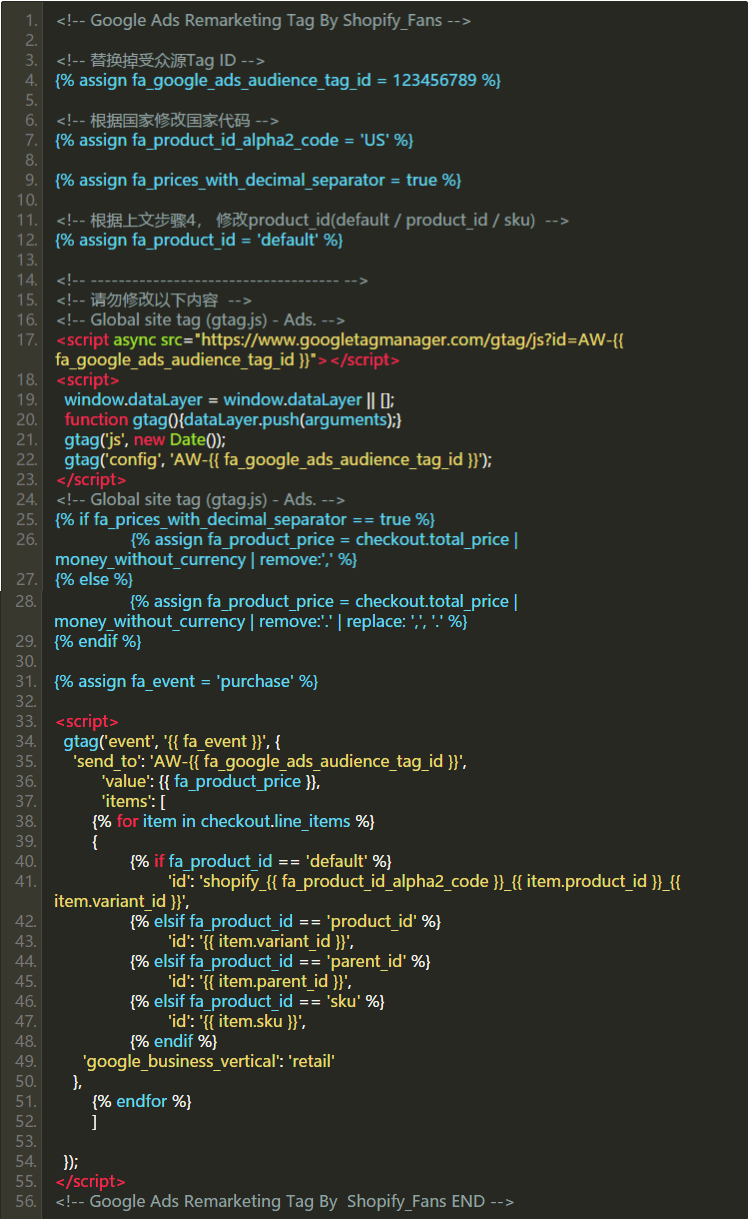Click the {% endfor %} Liquid tag

tap(141, 1101)
